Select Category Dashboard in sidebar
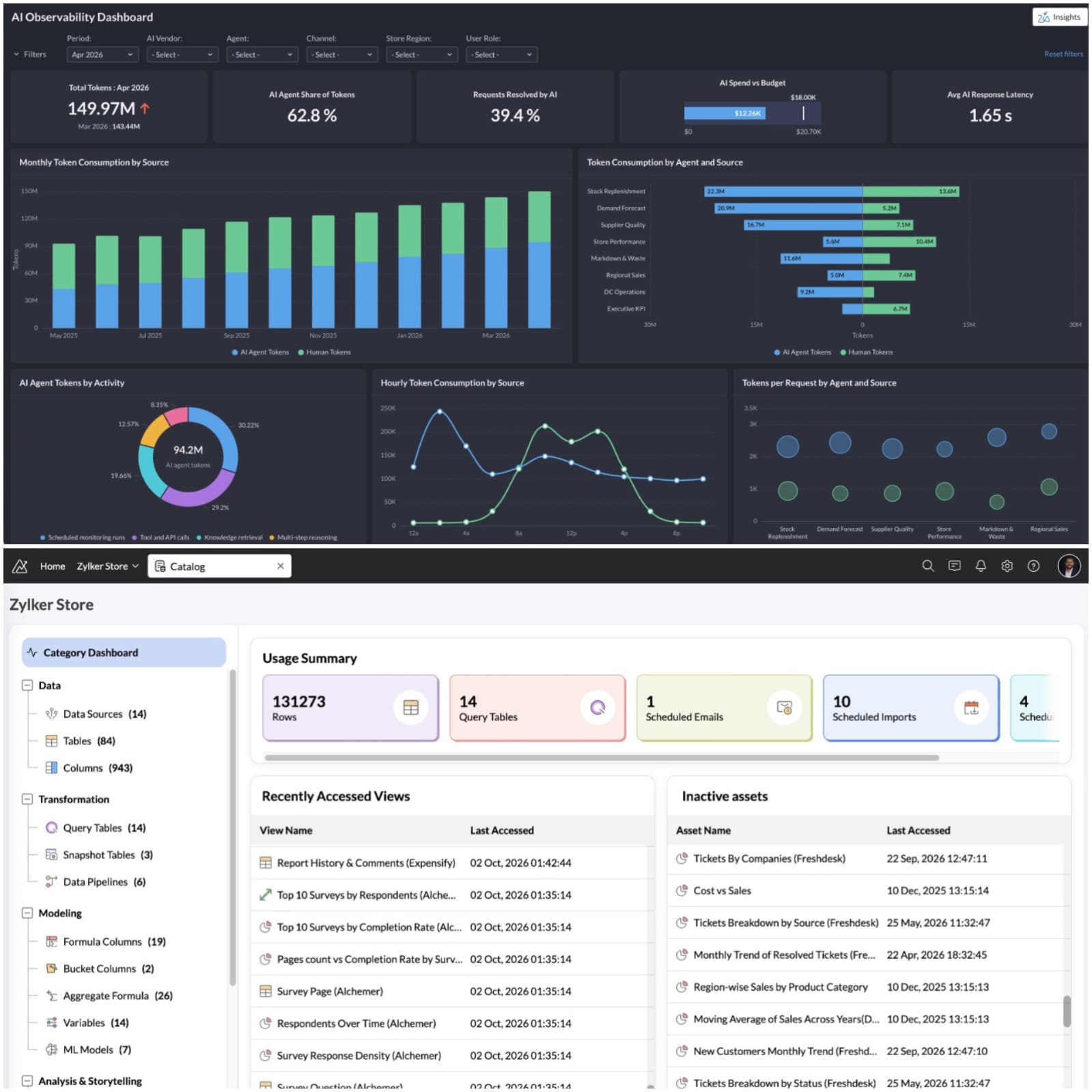The image size is (1092, 1092). tap(124, 652)
